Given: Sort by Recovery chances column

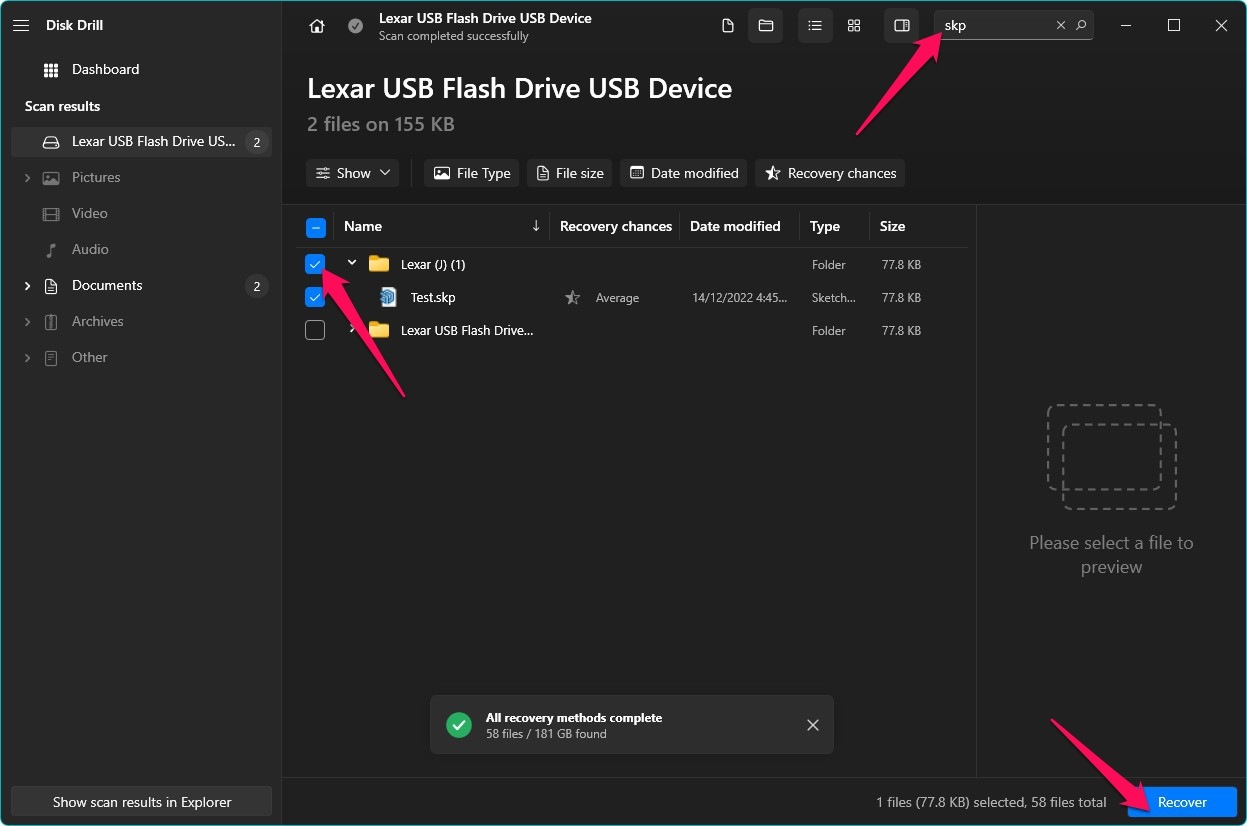Looking at the screenshot, I should coord(616,227).
